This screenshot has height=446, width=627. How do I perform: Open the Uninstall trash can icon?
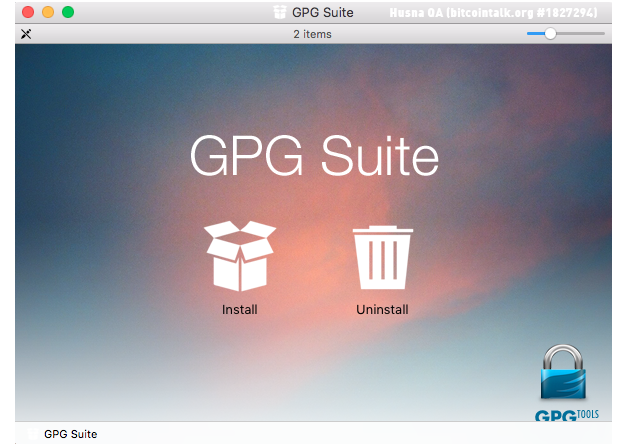(x=383, y=258)
